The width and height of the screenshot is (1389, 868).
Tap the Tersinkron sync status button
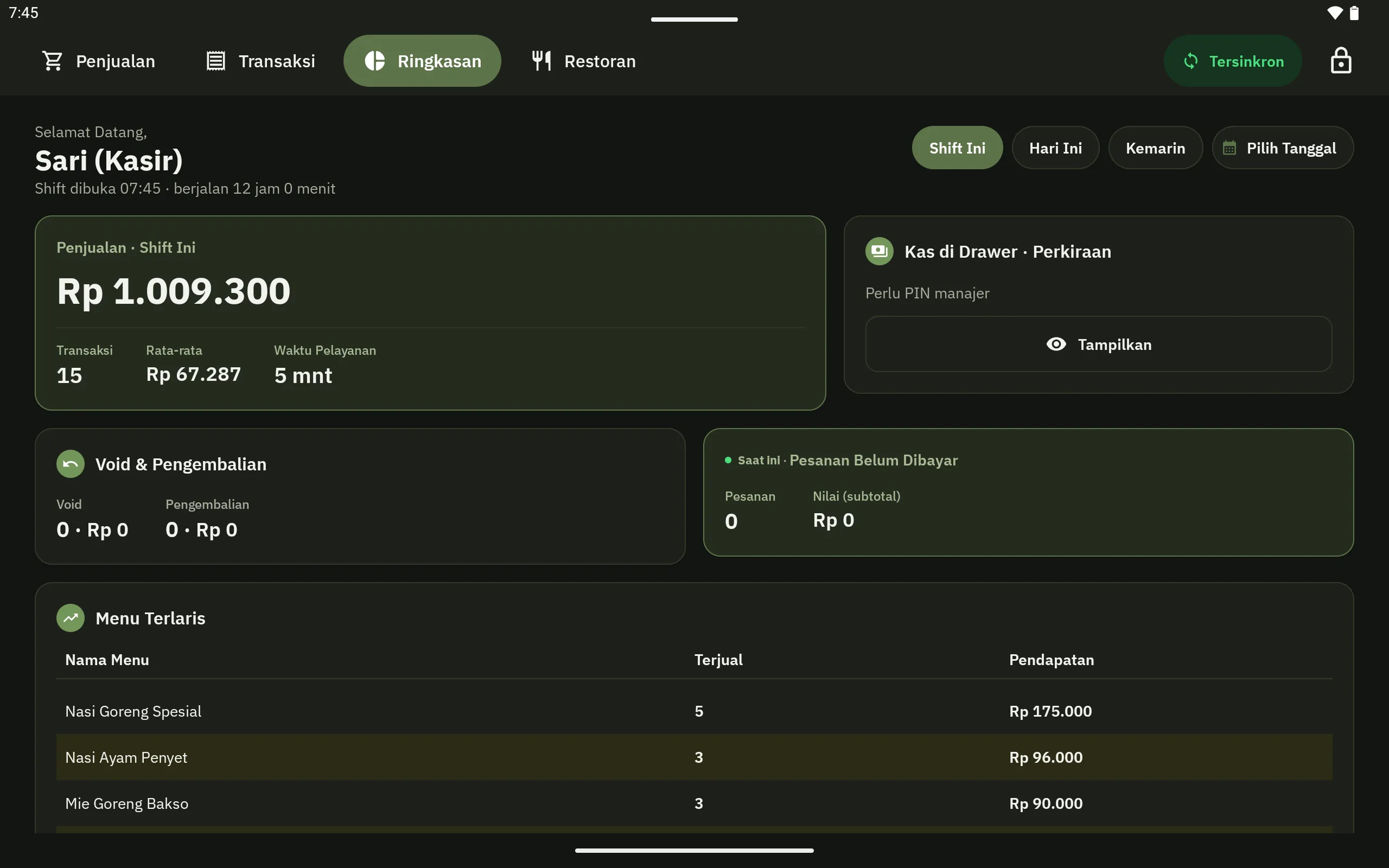tap(1232, 61)
